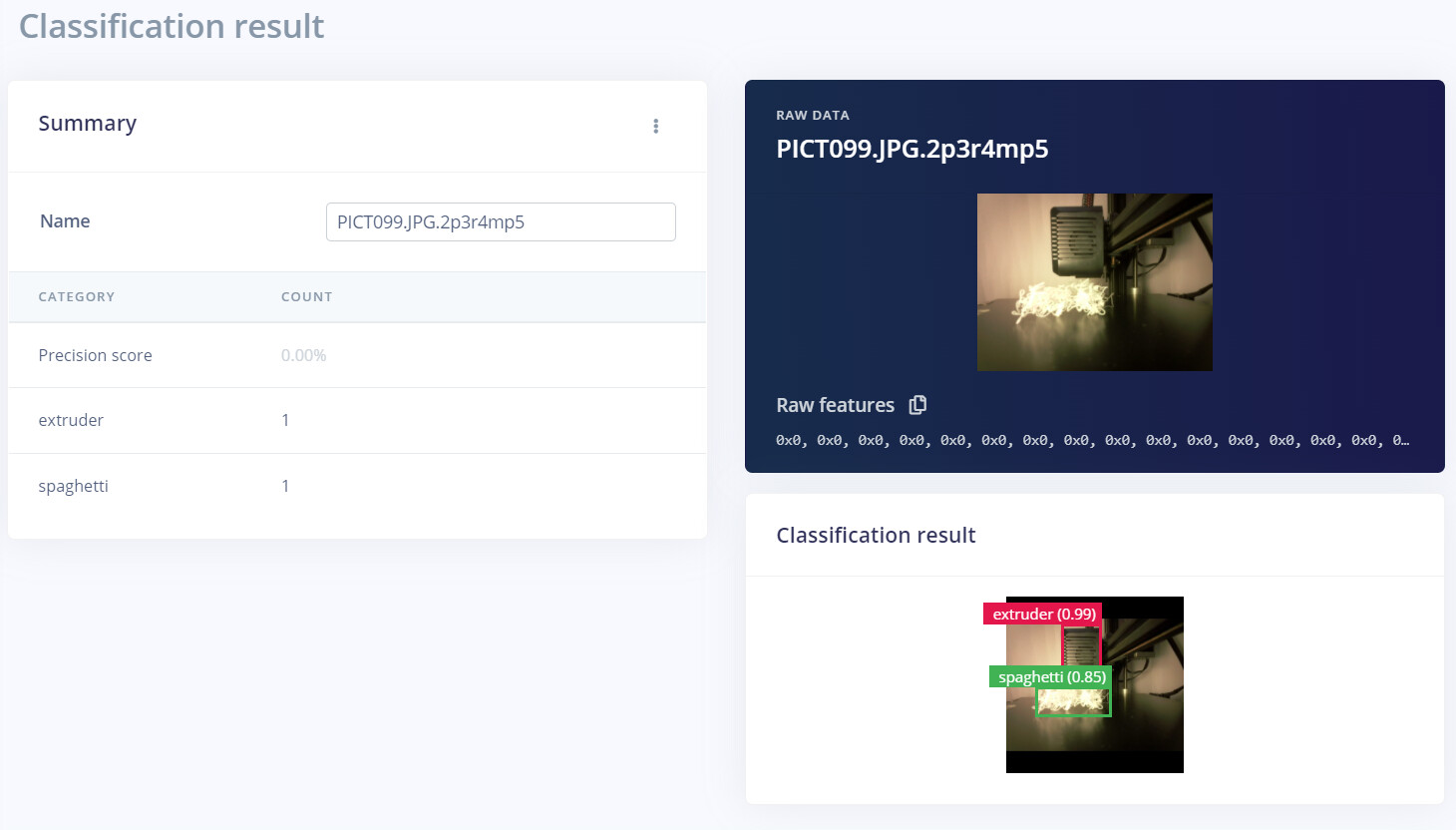
Task: Click the Classification result page title
Action: point(172,26)
